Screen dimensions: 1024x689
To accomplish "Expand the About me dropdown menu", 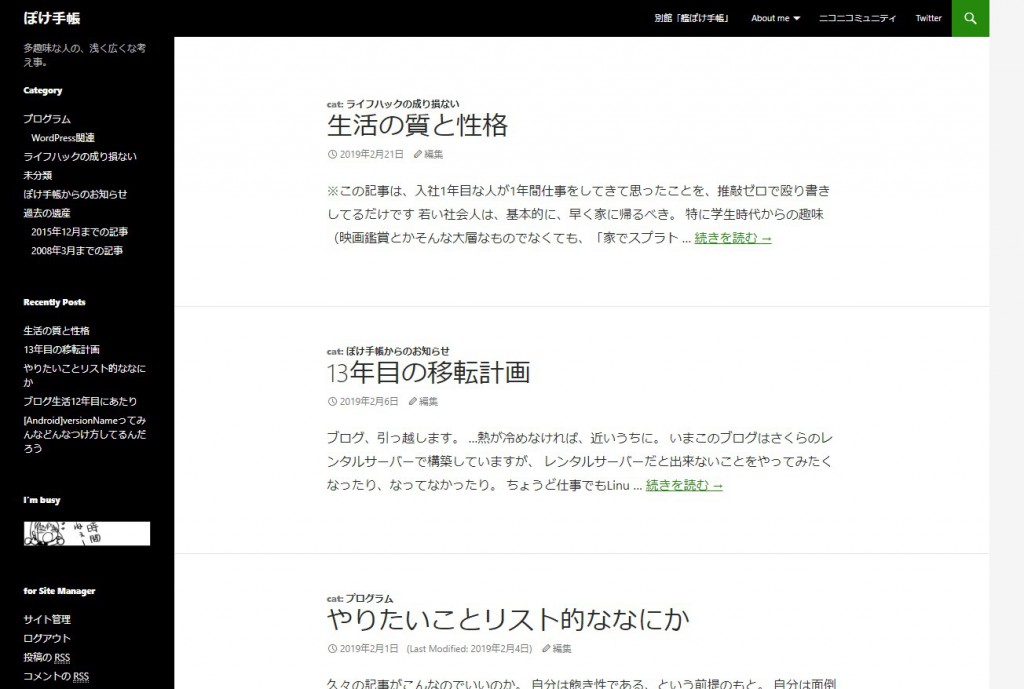I will coord(775,18).
